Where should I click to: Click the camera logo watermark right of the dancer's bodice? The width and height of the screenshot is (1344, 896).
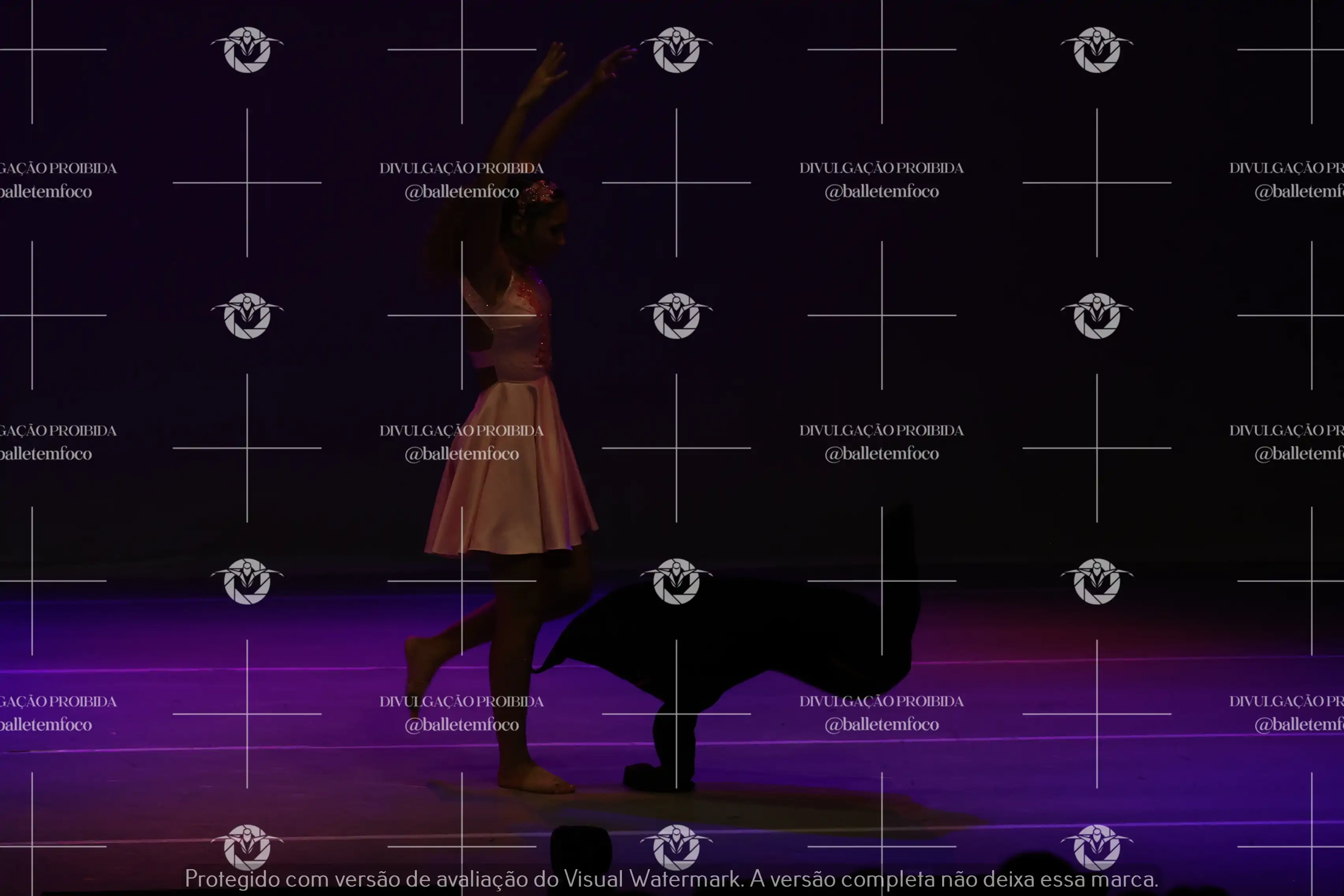pyautogui.click(x=676, y=315)
